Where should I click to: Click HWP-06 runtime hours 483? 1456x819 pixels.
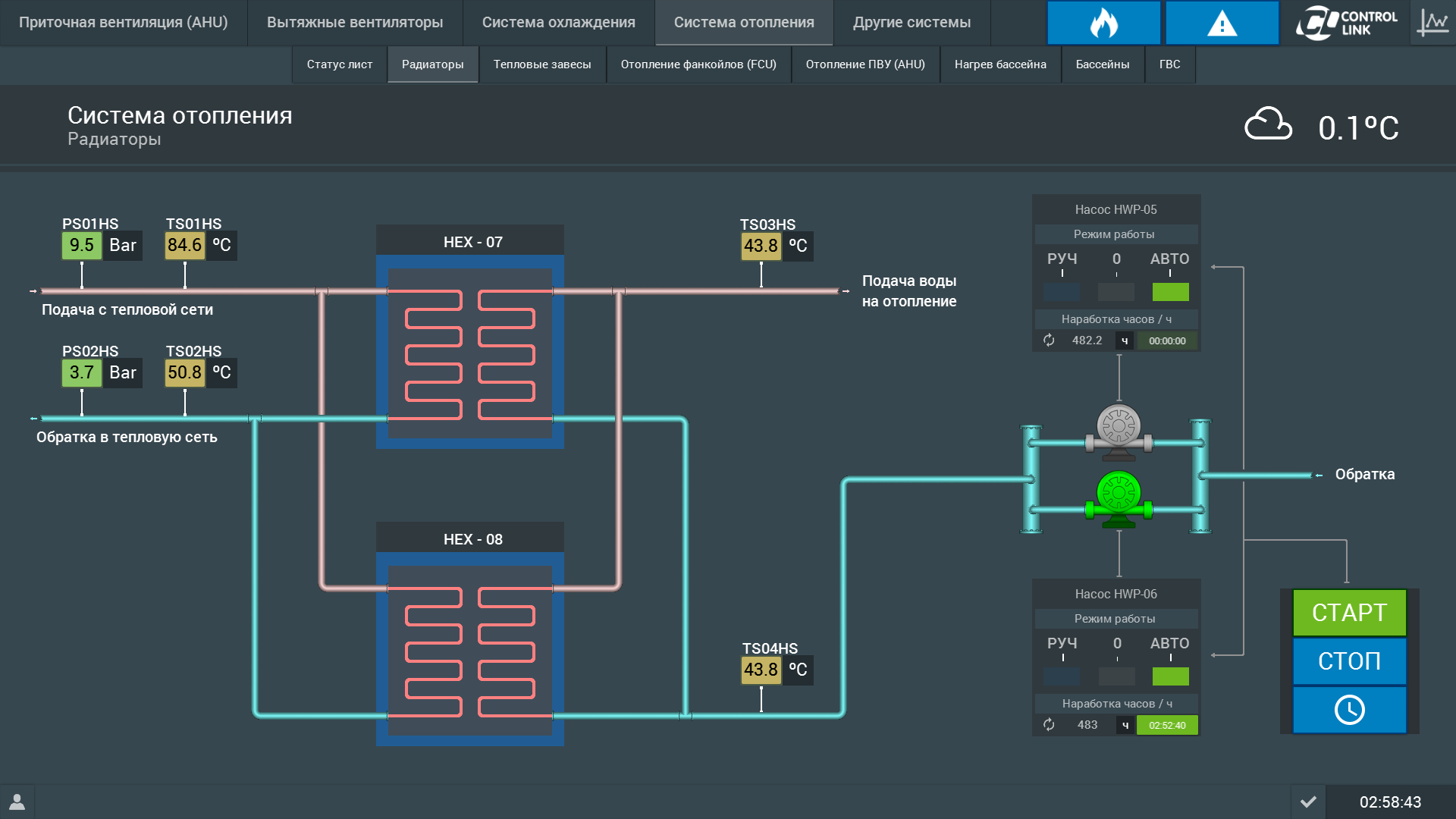[x=1087, y=725]
